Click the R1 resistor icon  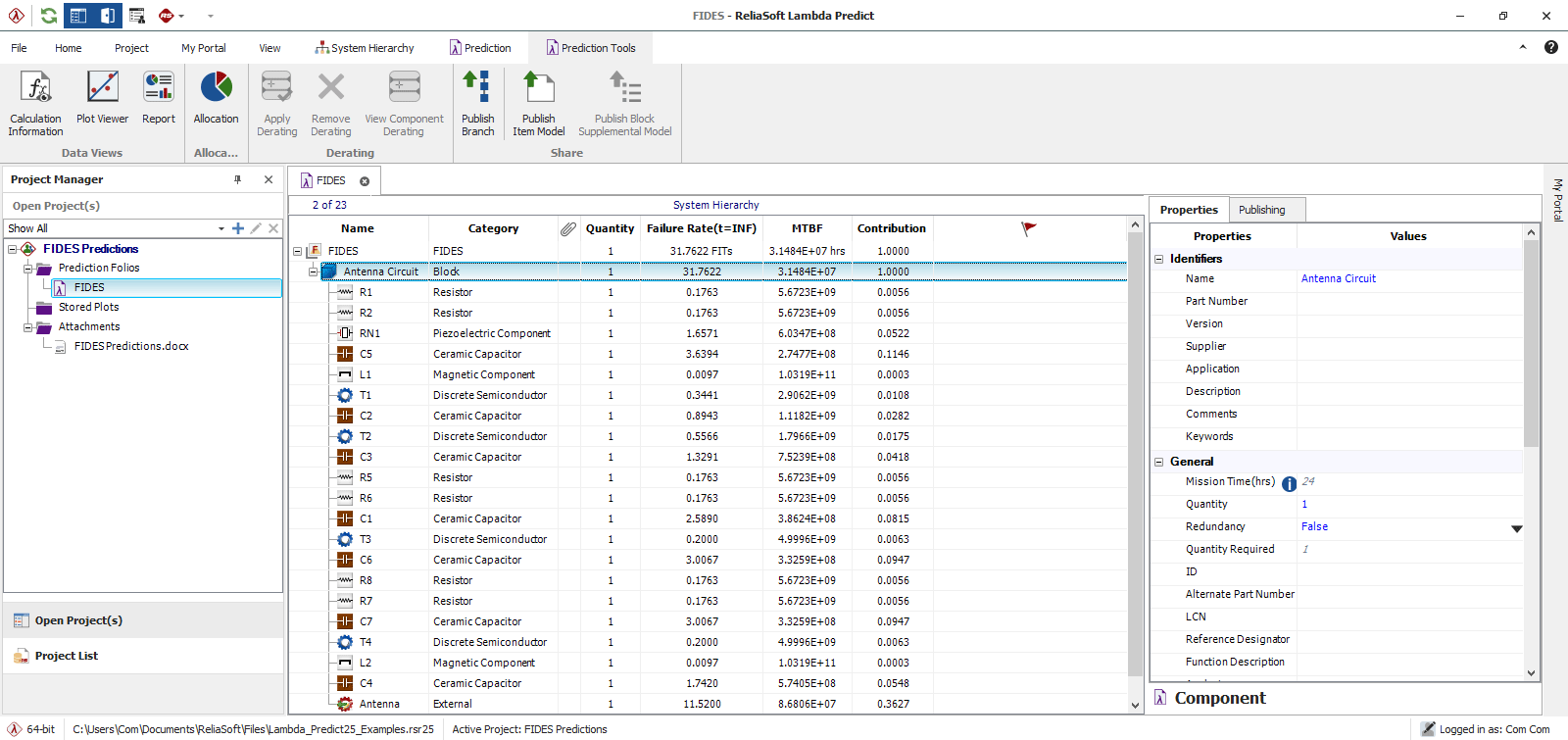click(345, 292)
